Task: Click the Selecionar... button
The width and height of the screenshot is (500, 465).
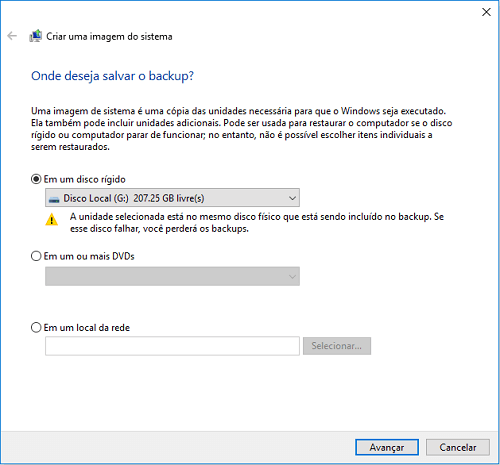Action: coord(337,346)
